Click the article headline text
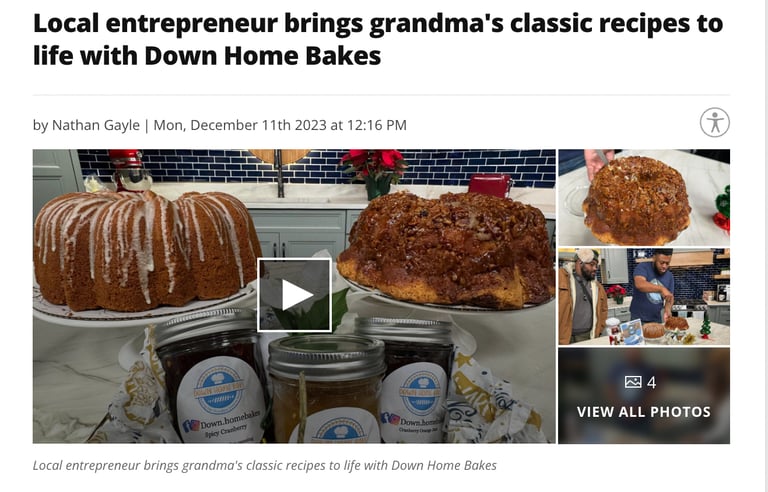The image size is (768, 492). coord(378,39)
